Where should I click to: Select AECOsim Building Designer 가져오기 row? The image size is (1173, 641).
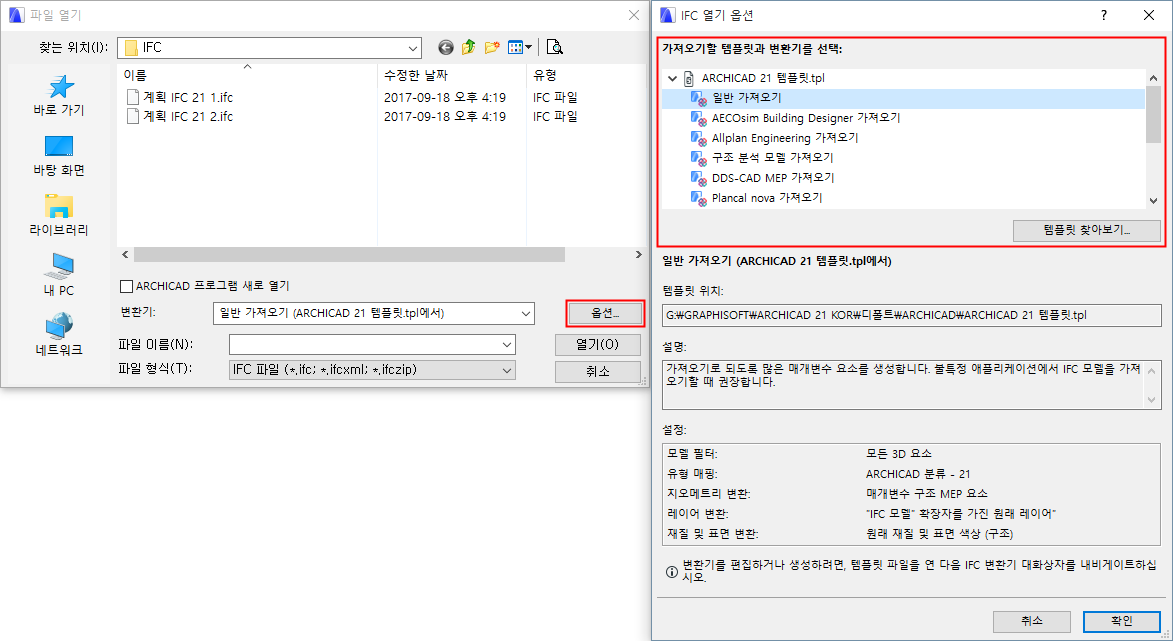pos(903,118)
